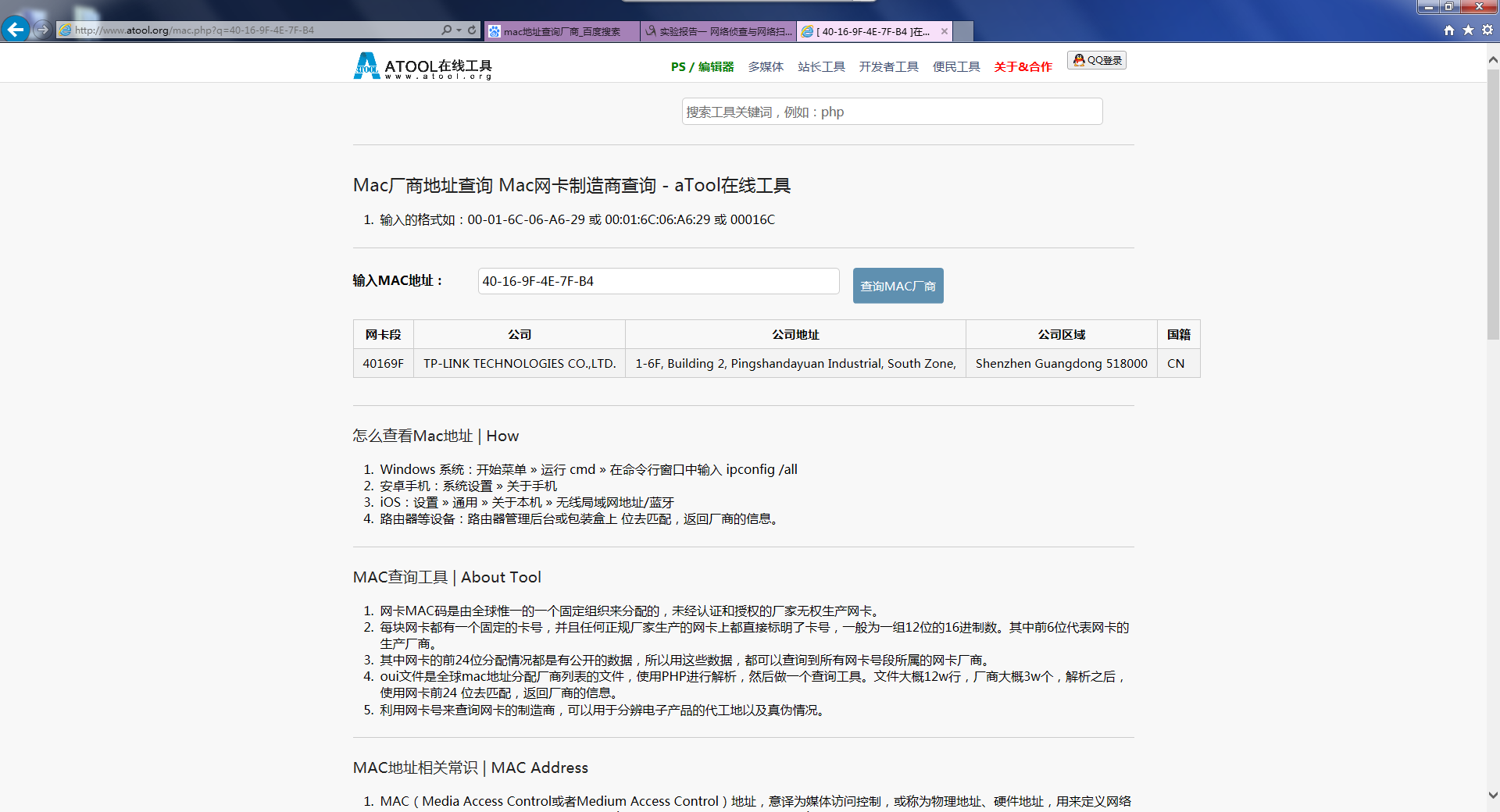Close the browser window
Image resolution: width=1500 pixels, height=812 pixels.
[1478, 7]
